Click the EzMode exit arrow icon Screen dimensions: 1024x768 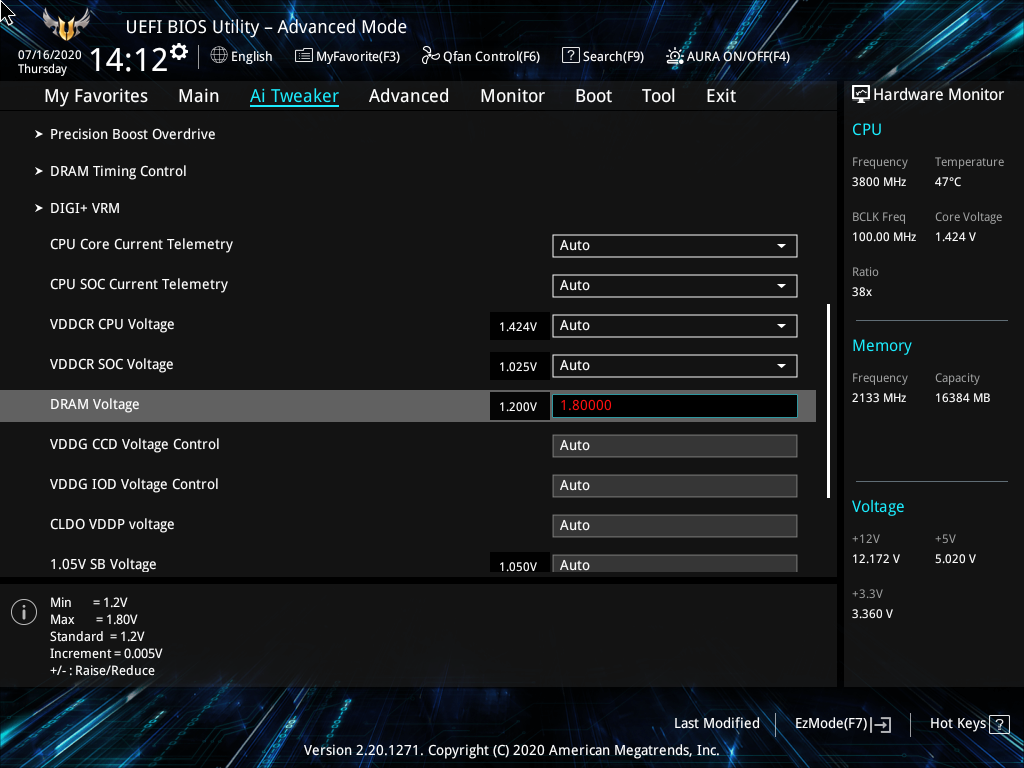click(x=882, y=724)
